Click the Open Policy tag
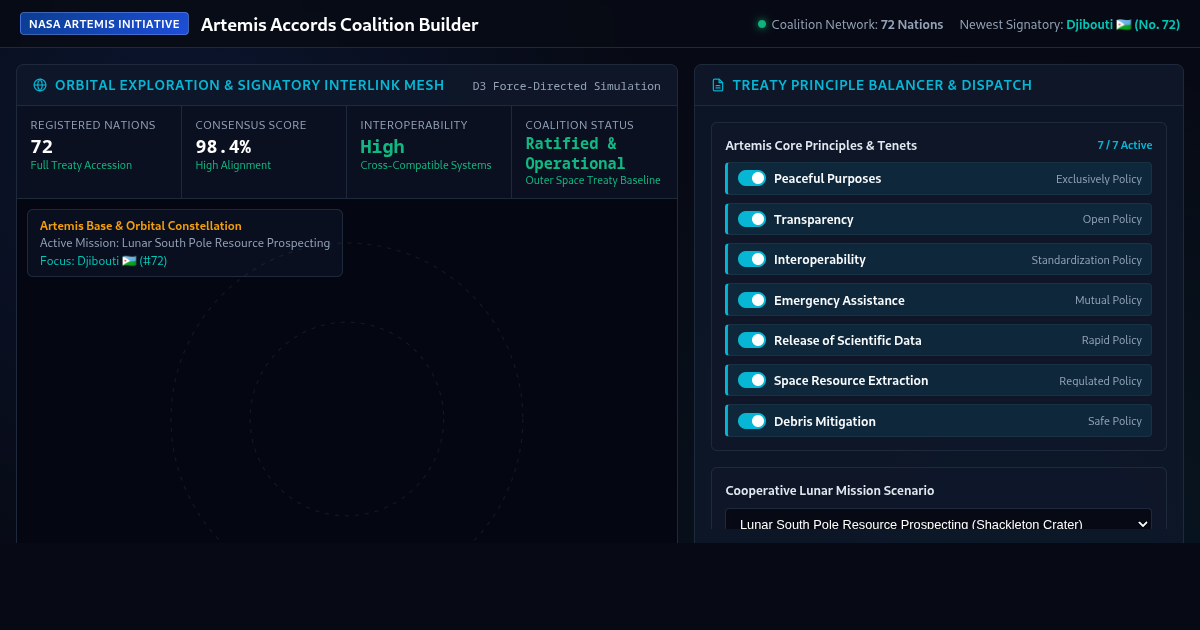This screenshot has width=1200, height=630. (x=1112, y=219)
